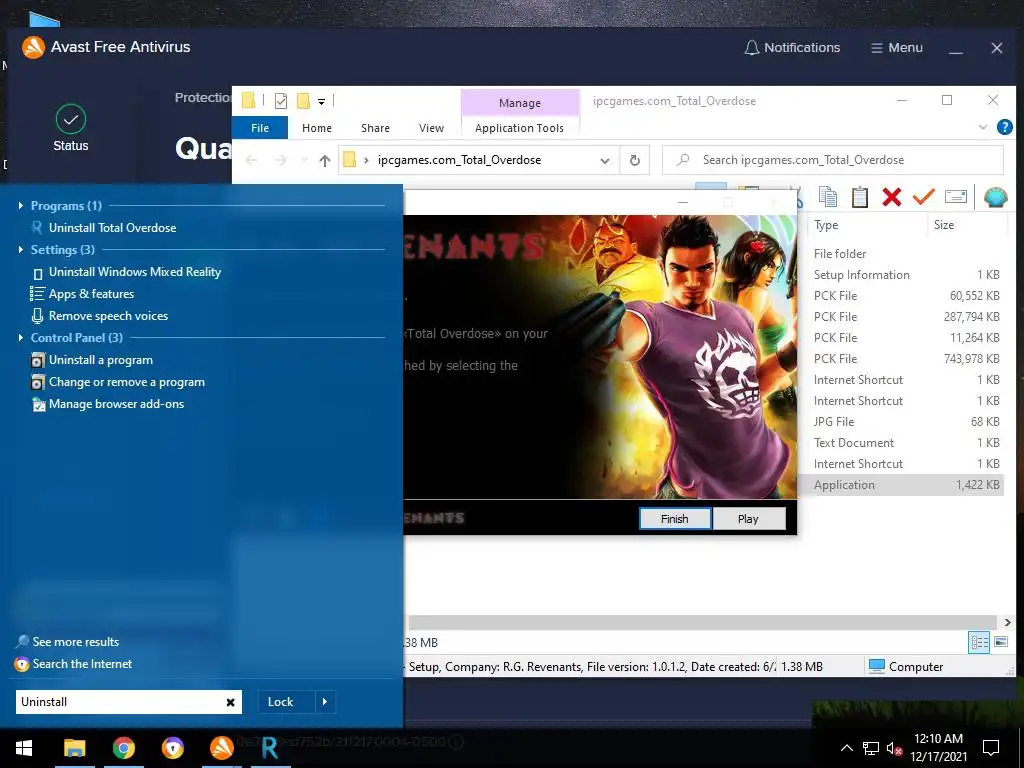Open the Action Center notification icon
1024x768 pixels.
pyautogui.click(x=991, y=748)
